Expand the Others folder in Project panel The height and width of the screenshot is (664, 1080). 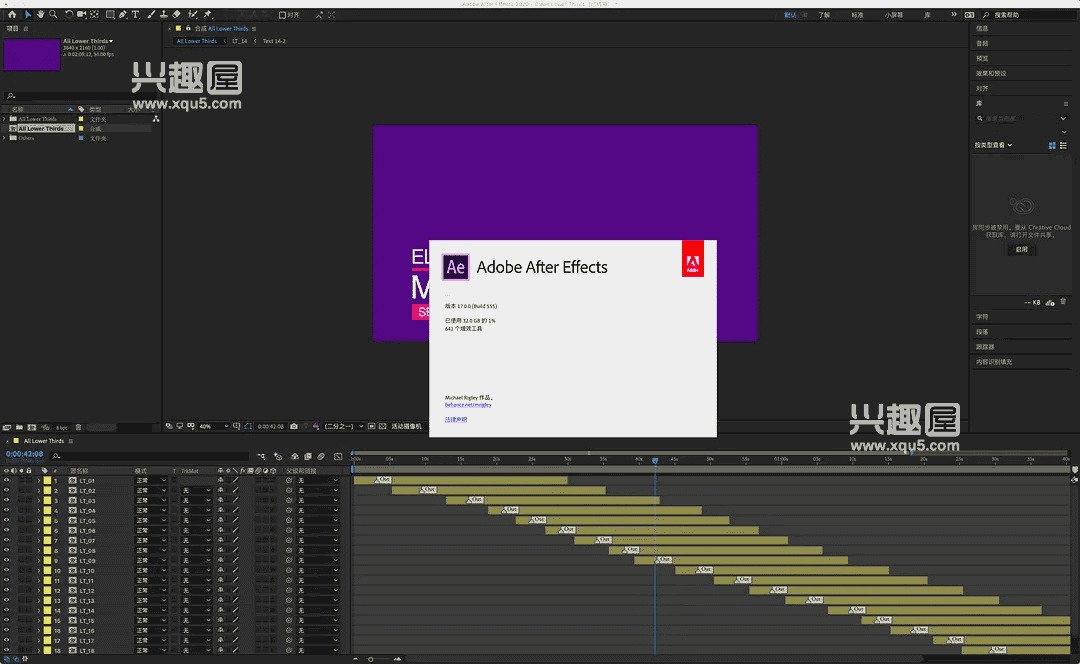pyautogui.click(x=5, y=138)
